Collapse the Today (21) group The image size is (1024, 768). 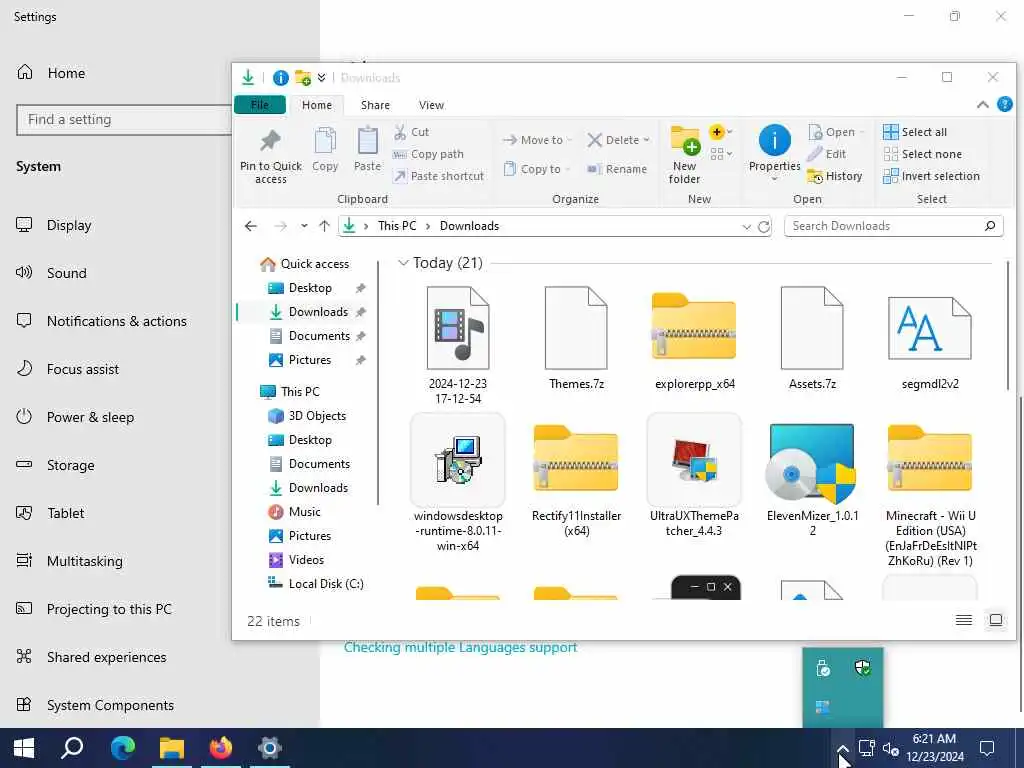[x=403, y=263]
